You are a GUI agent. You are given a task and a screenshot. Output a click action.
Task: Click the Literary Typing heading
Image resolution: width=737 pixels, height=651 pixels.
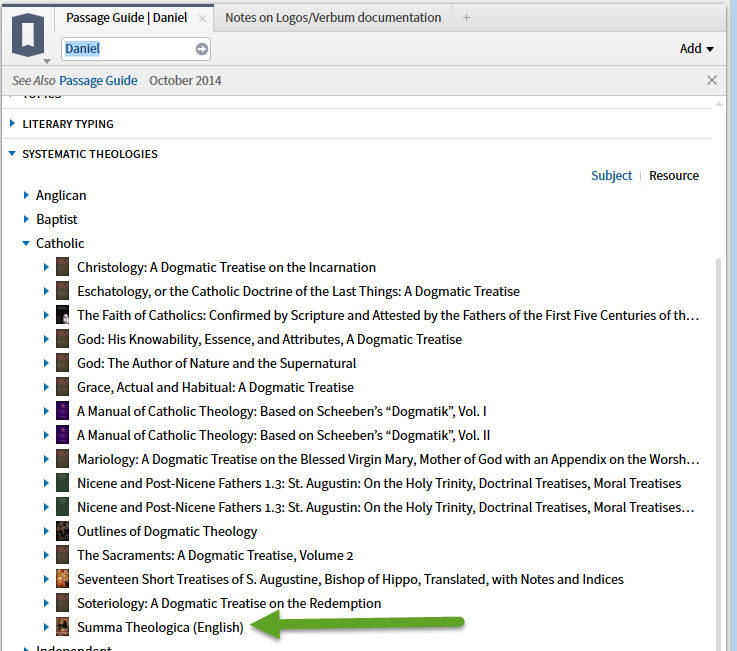68,124
